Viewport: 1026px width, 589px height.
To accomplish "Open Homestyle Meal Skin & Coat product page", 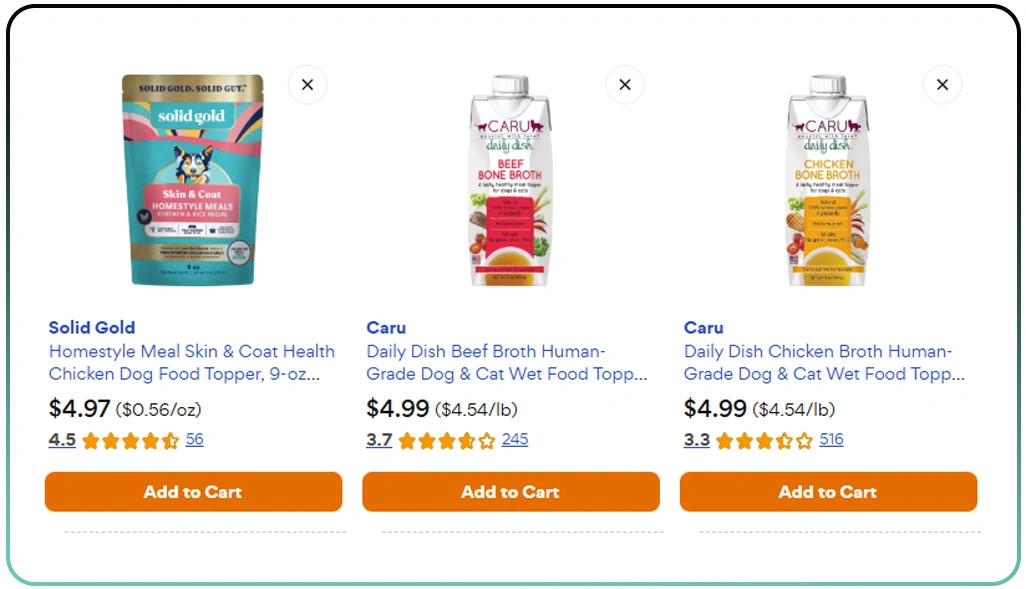I will pos(192,362).
